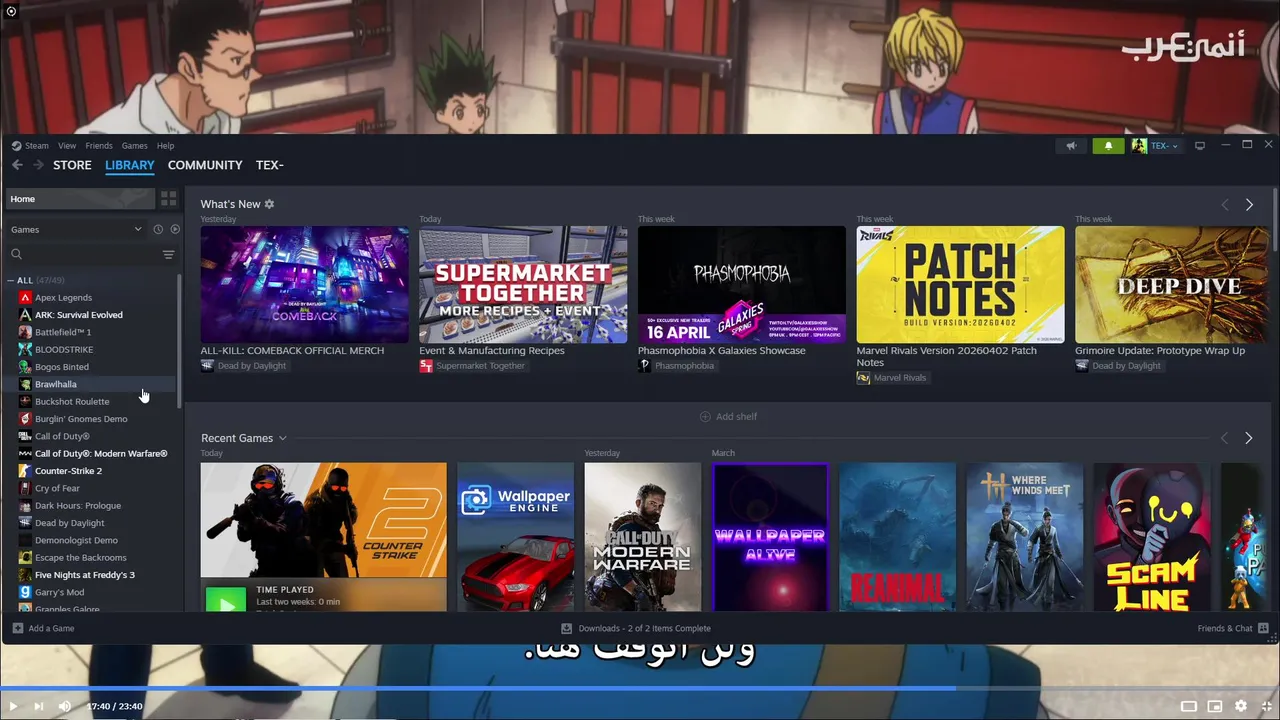Play Counter-Strike 2 with green play button
1280x720 pixels.
[225, 601]
